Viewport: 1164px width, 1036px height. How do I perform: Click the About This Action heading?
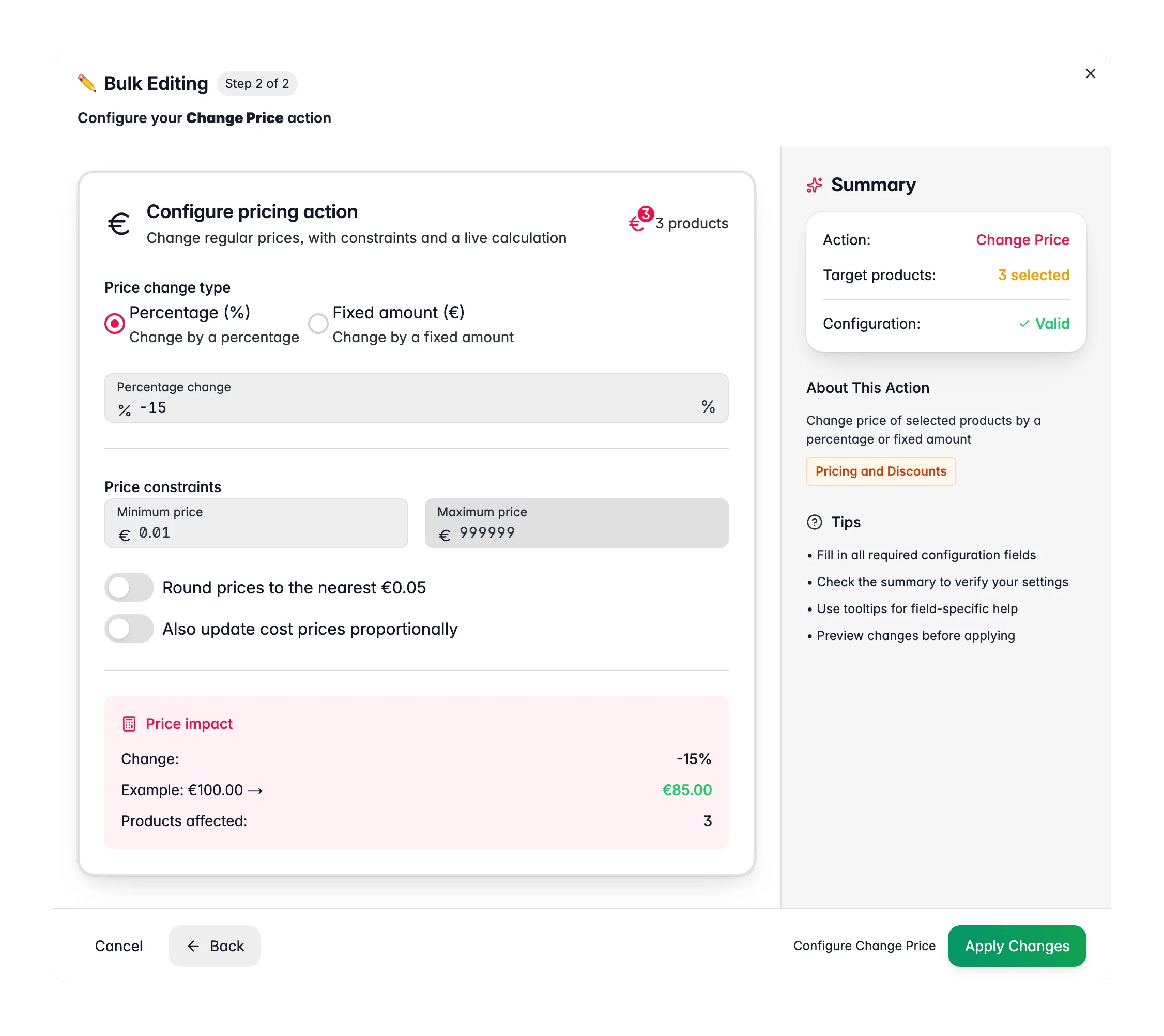point(868,388)
